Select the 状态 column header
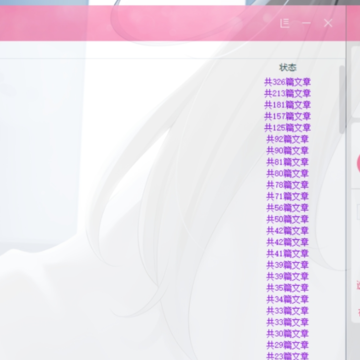Image resolution: width=360 pixels, height=360 pixels. click(x=288, y=68)
